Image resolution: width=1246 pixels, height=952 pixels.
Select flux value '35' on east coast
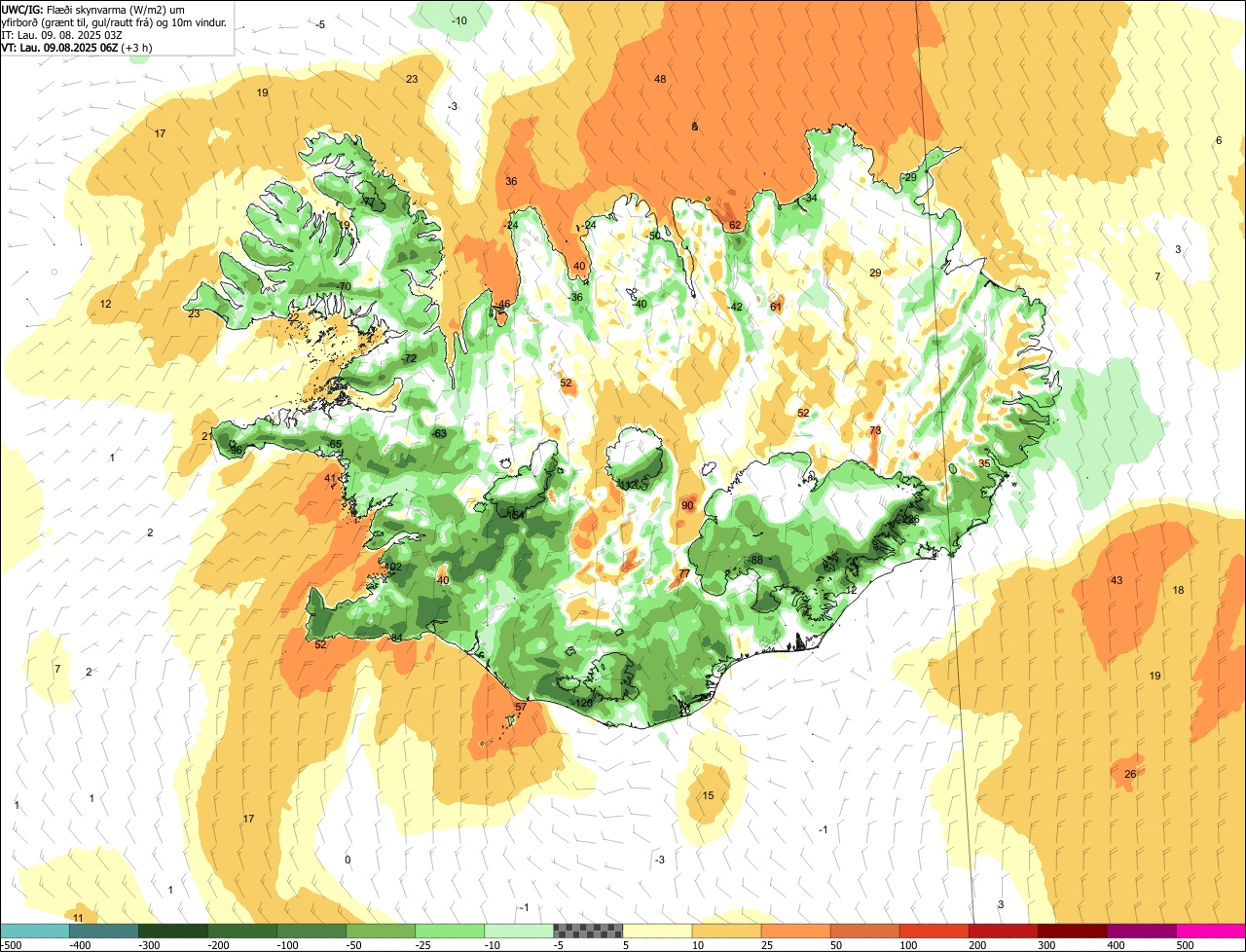[x=984, y=463]
